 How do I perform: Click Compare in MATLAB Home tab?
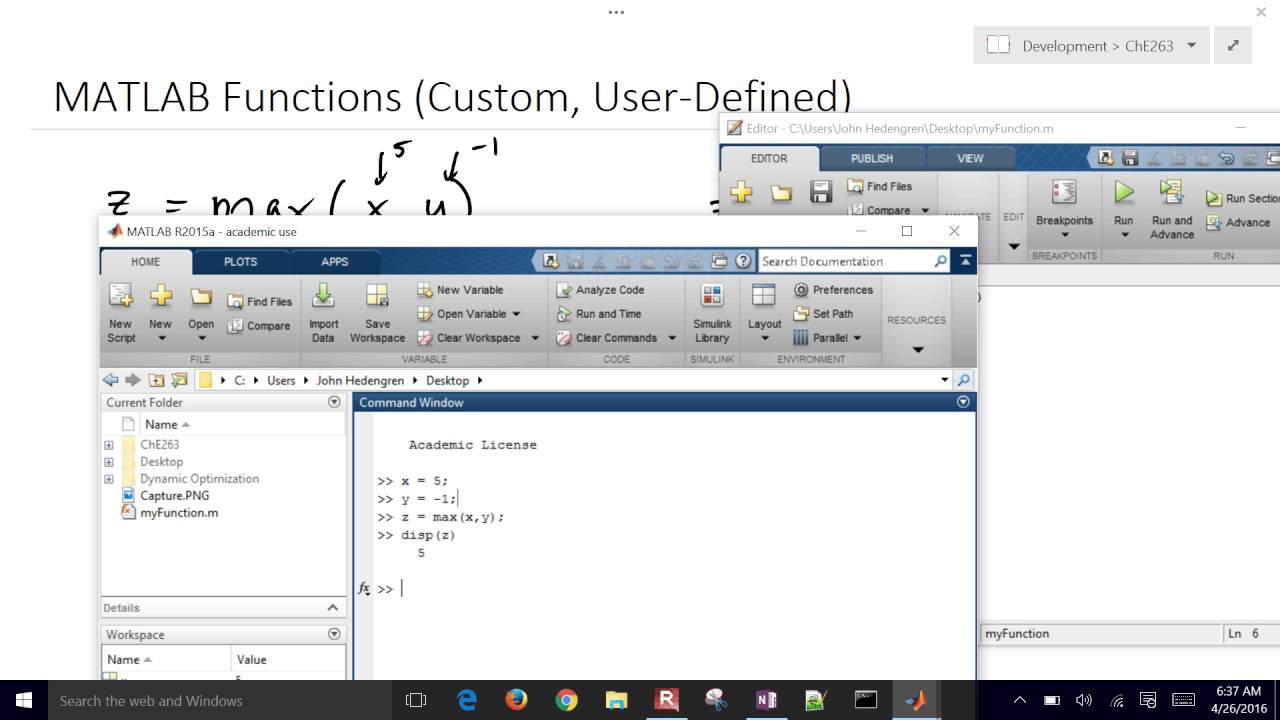(258, 325)
